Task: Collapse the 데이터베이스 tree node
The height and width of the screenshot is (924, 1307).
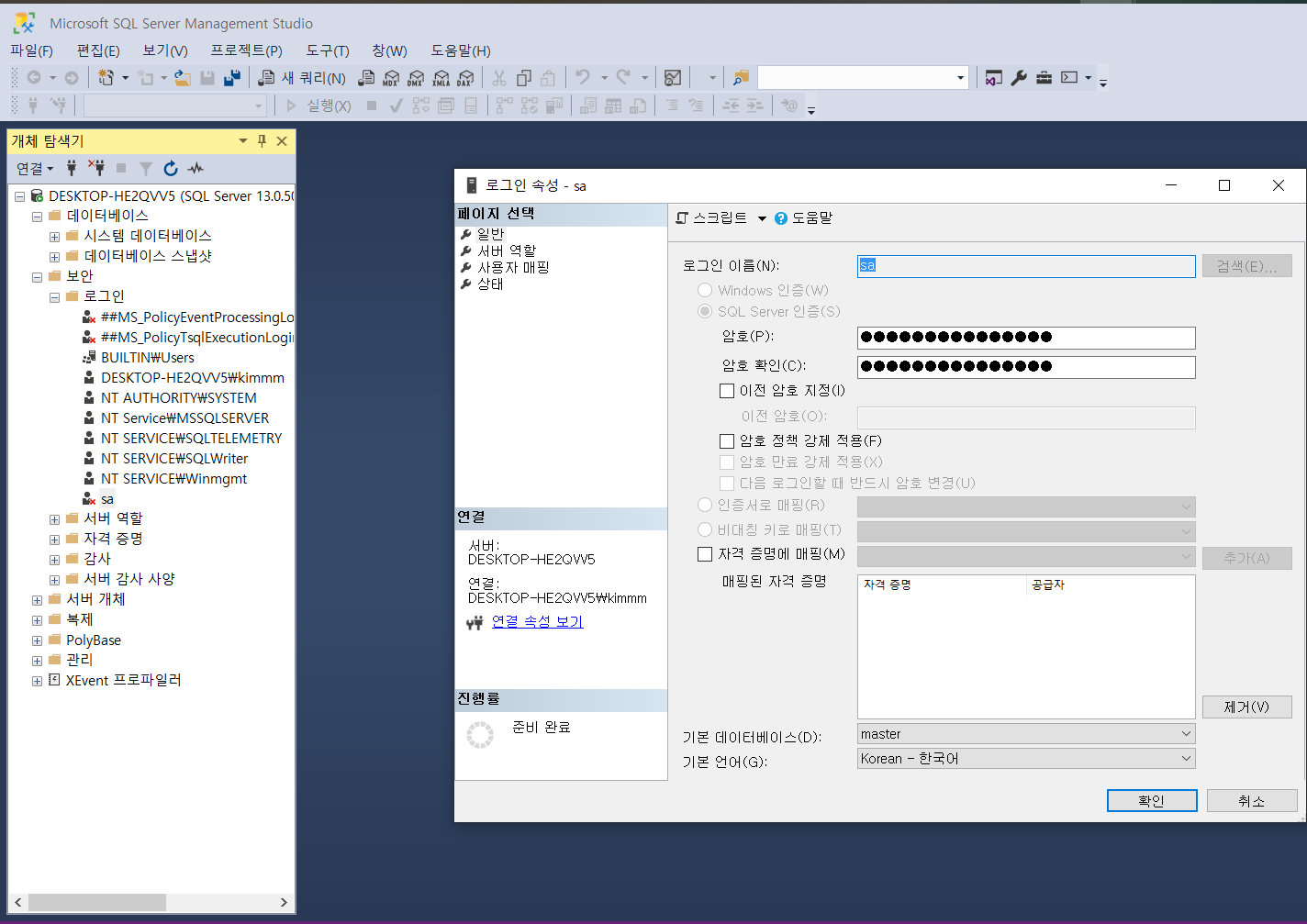Action: tap(37, 217)
